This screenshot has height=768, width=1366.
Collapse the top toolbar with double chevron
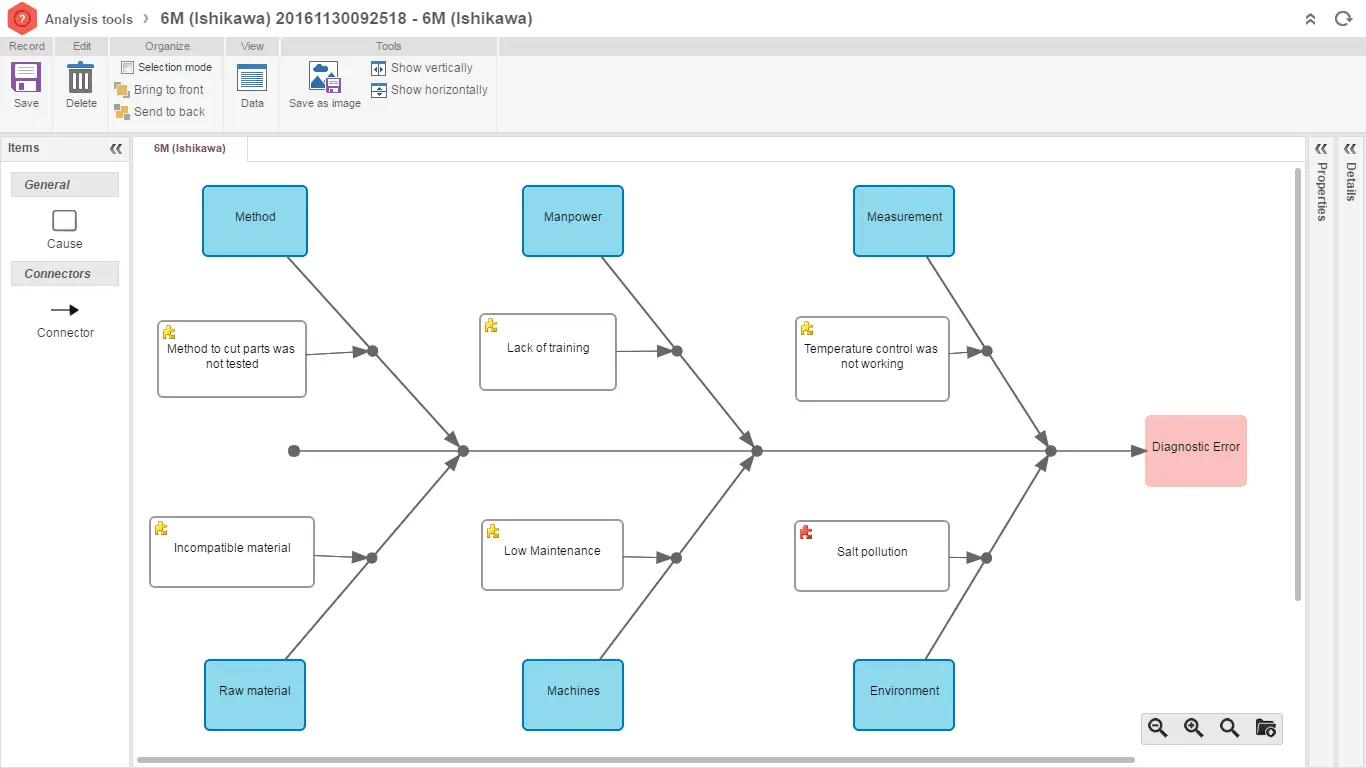pyautogui.click(x=1311, y=19)
